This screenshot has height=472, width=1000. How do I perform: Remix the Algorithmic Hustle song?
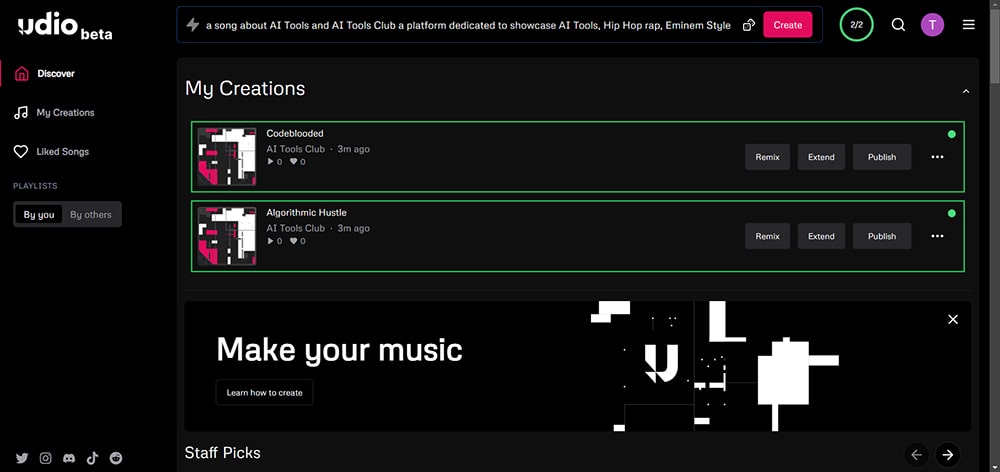pos(767,236)
